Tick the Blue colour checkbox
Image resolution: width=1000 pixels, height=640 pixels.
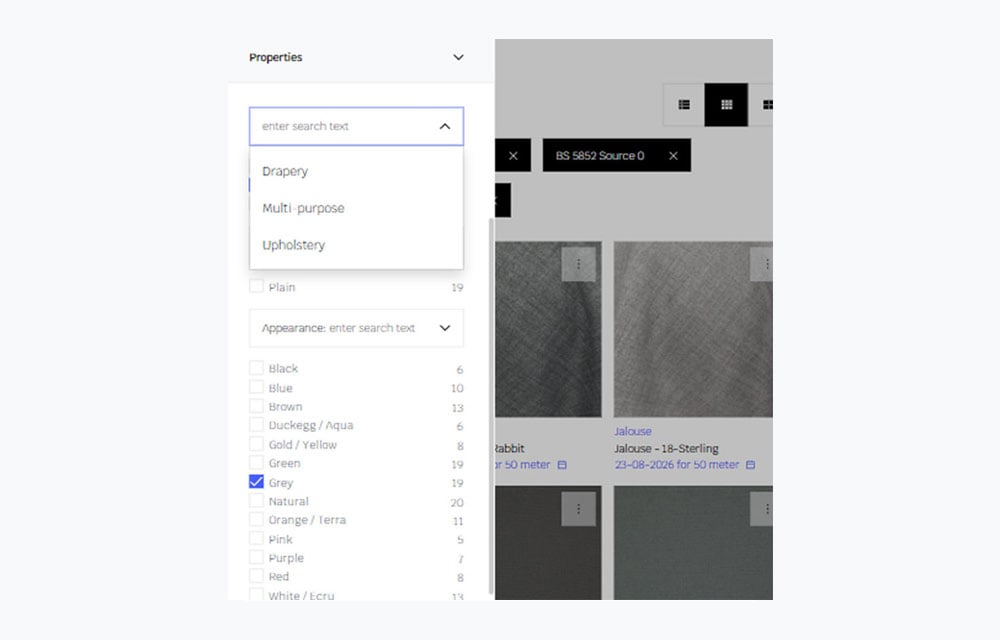point(256,387)
